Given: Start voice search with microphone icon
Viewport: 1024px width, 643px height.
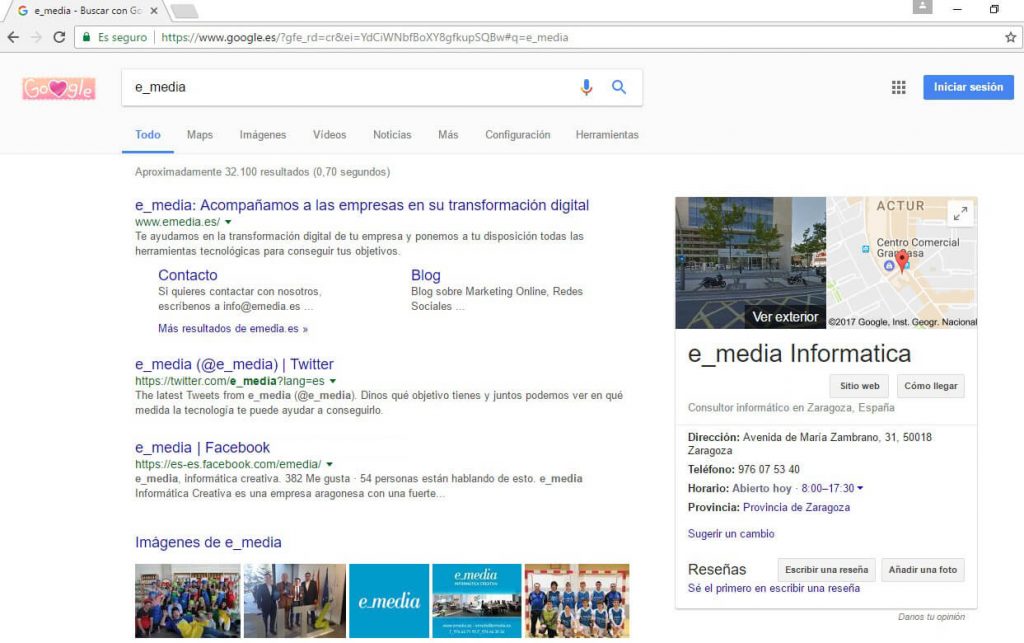Looking at the screenshot, I should pos(586,87).
